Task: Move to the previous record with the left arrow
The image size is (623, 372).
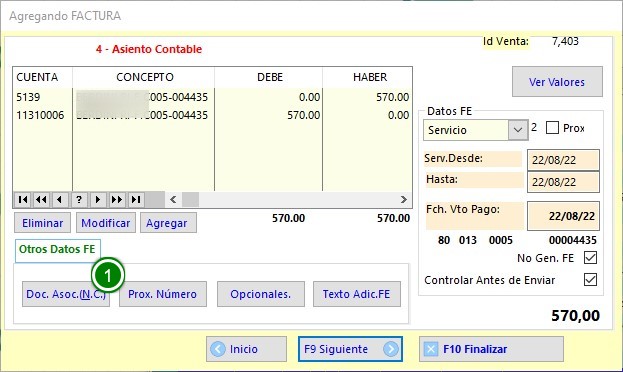Action: click(x=60, y=199)
